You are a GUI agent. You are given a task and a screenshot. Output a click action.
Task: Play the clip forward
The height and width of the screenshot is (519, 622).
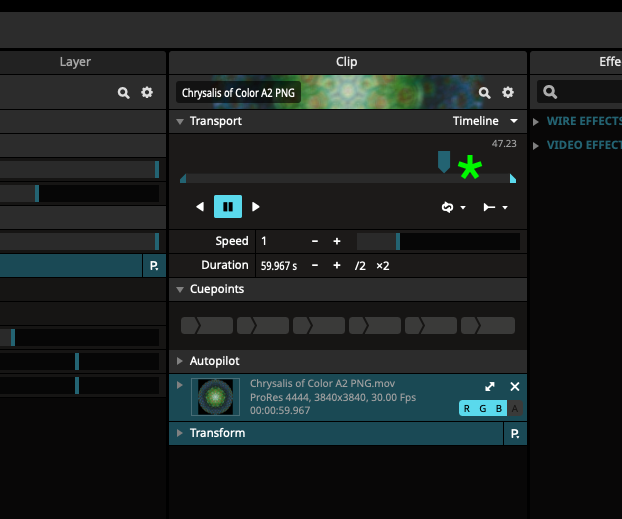pos(256,207)
